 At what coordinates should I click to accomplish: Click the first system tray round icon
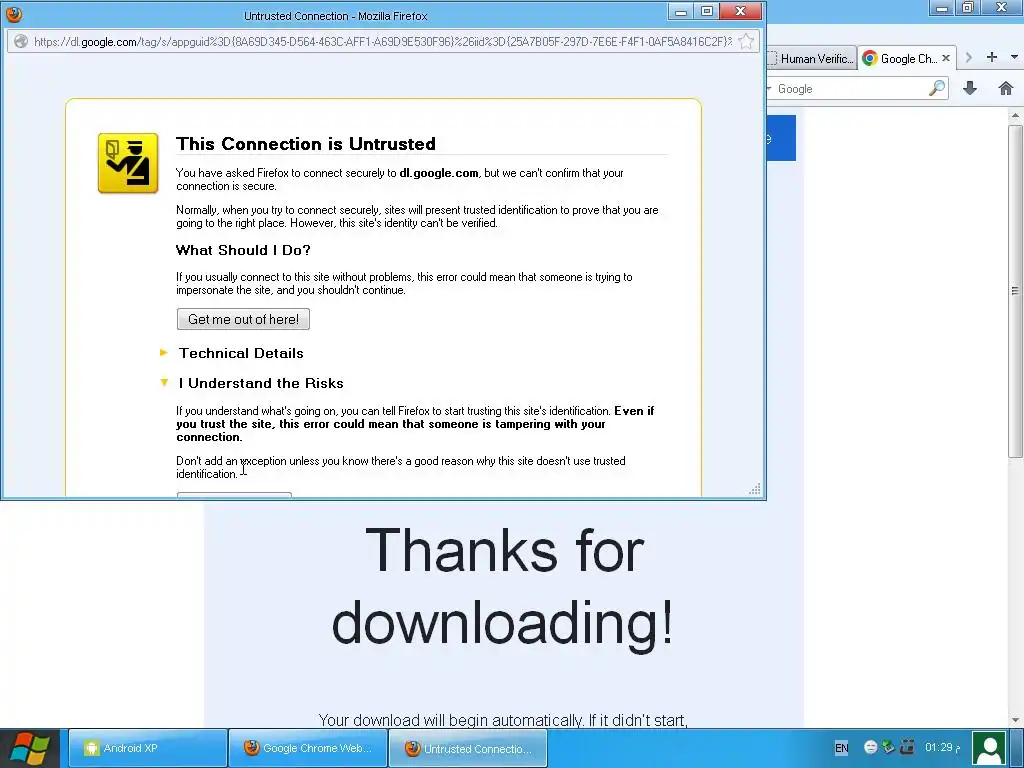point(871,748)
